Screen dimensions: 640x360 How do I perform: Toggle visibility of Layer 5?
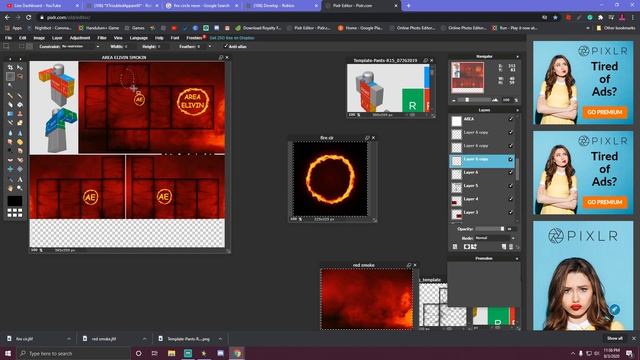coord(510,186)
